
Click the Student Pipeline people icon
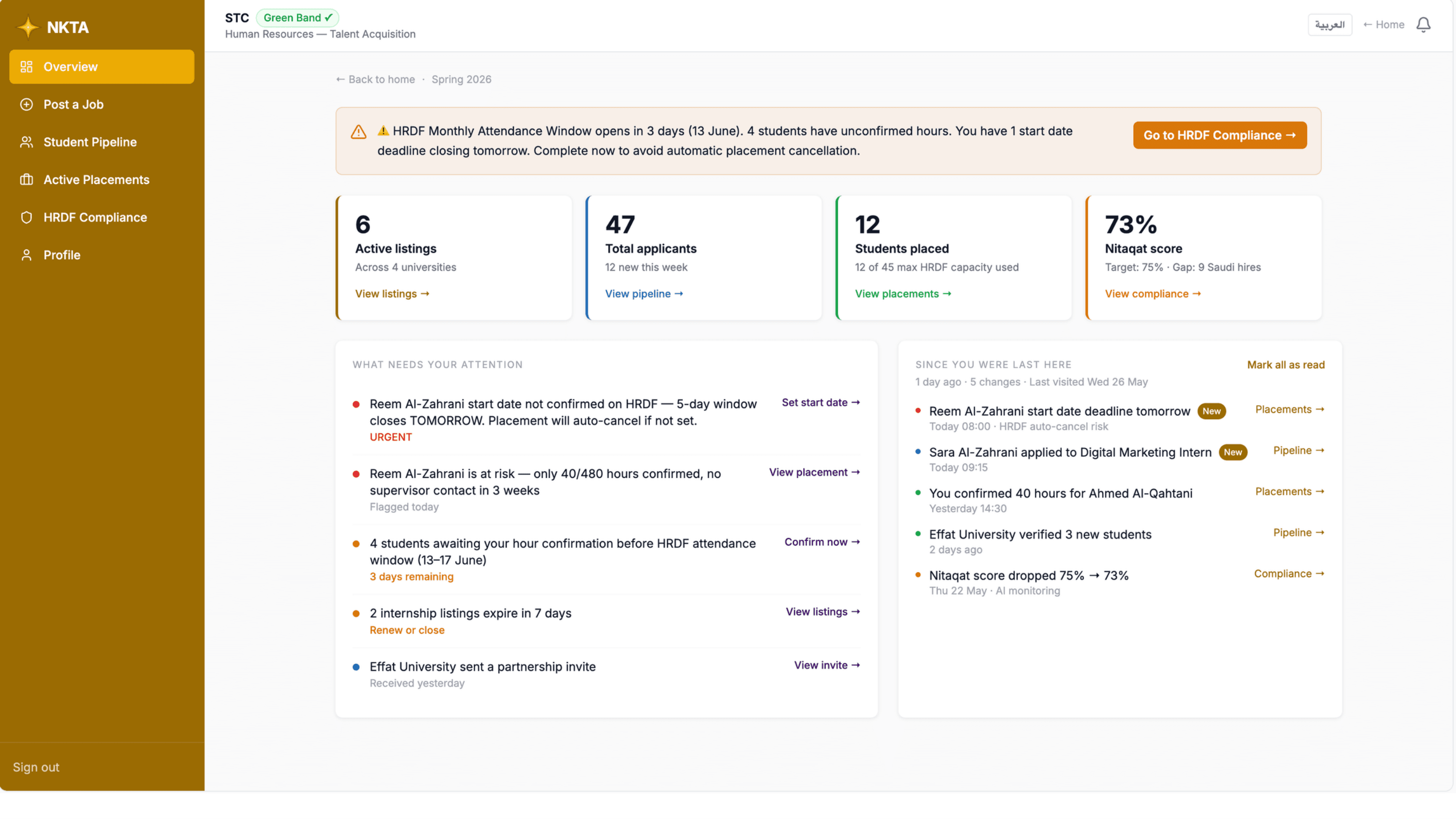pyautogui.click(x=27, y=142)
